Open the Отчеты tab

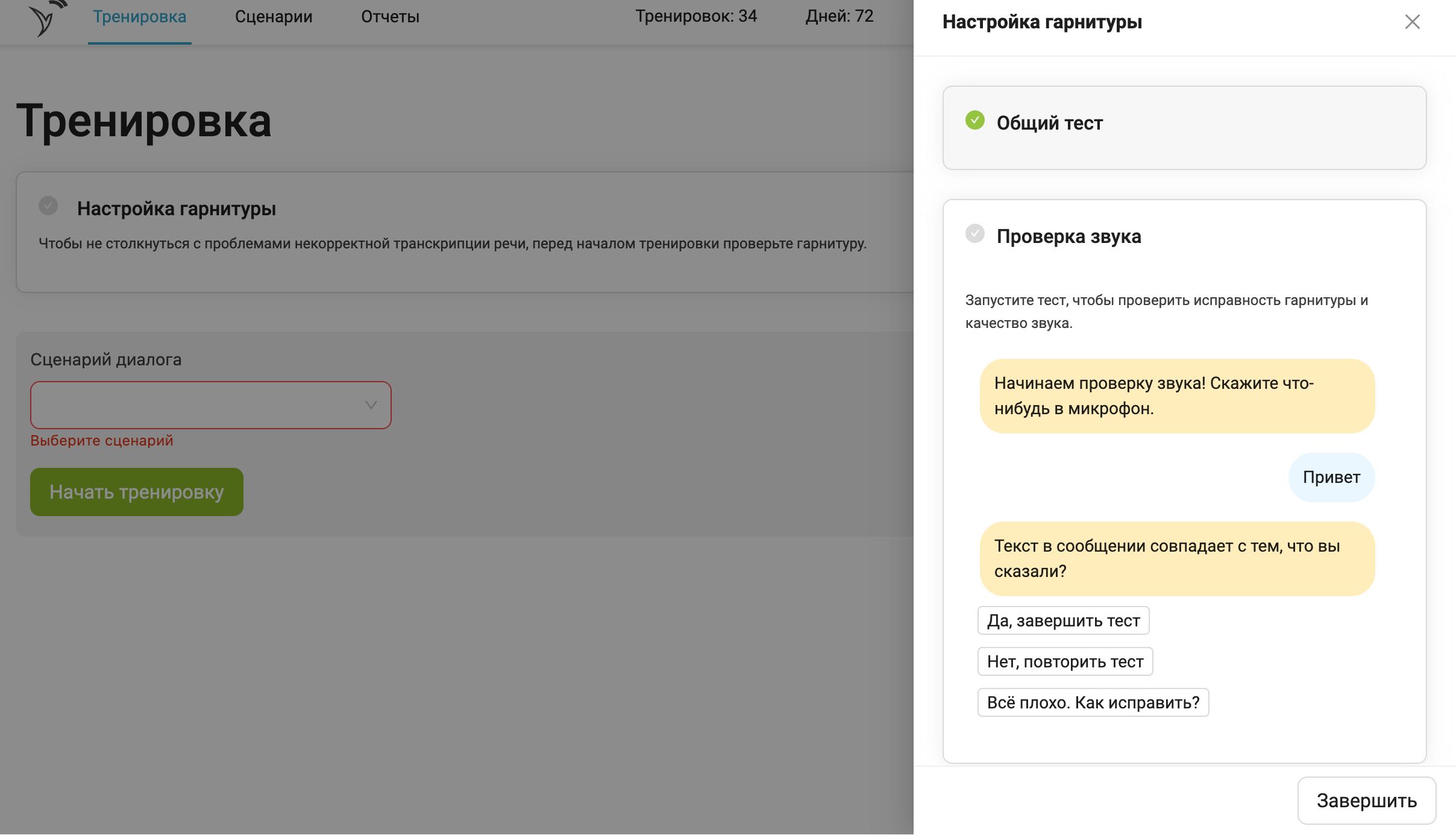390,17
